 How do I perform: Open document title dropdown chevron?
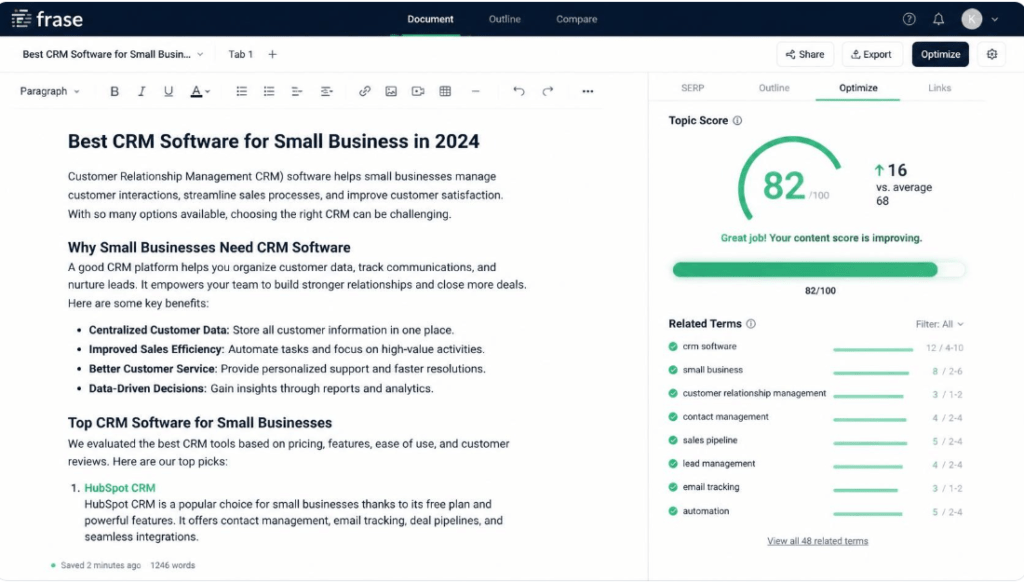pyautogui.click(x=200, y=54)
